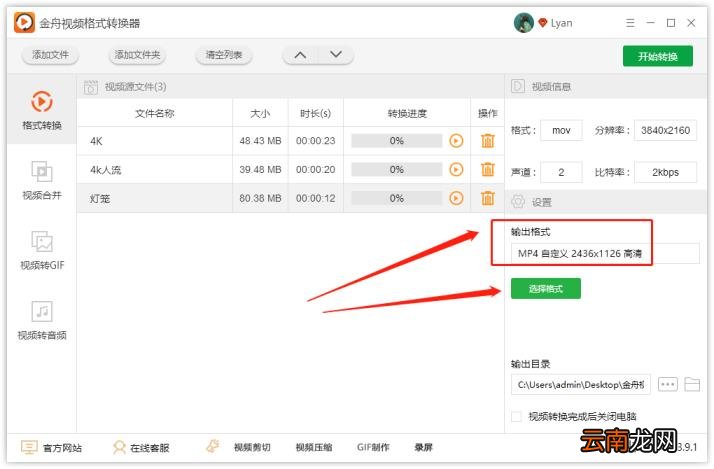714x469 pixels.
Task: Open the 视频压缩 tool
Action: 314,448
